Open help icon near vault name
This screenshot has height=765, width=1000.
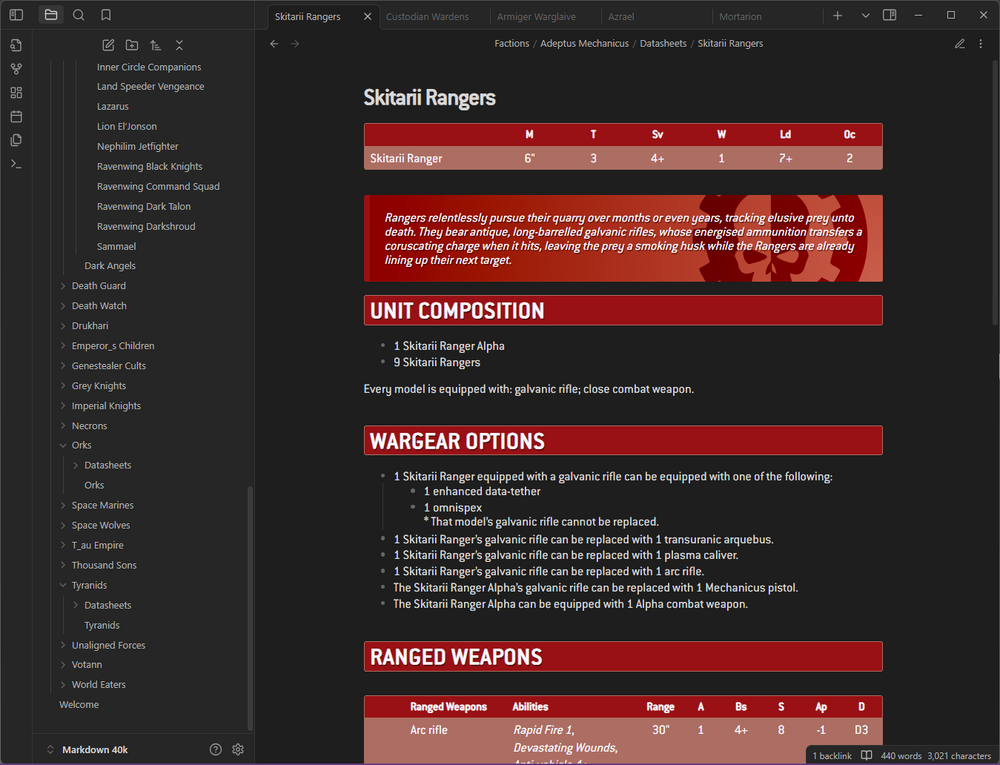pos(216,750)
